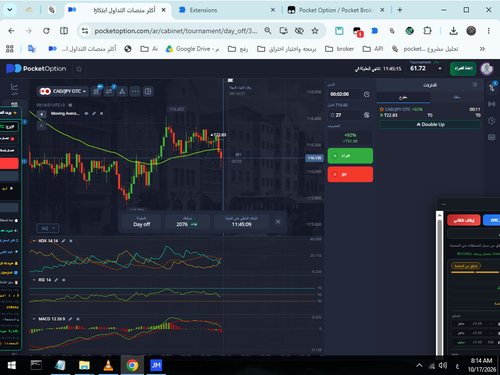
Task: Click the trade time clock icon
Action: tap(367, 94)
